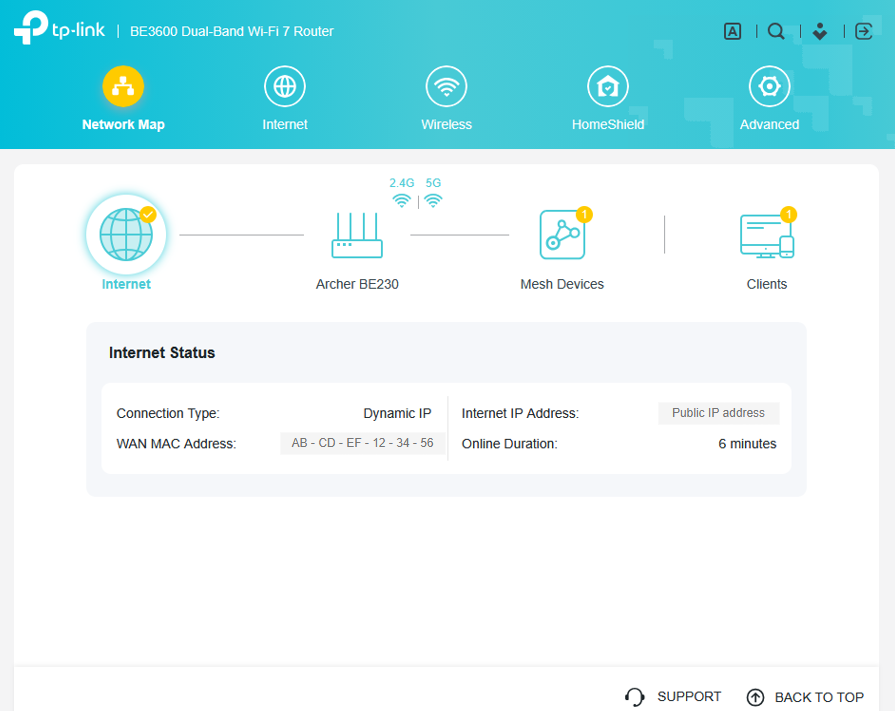Screen dimensions: 895x711
Task: Click the Clients count badge
Action: pyautogui.click(x=788, y=215)
